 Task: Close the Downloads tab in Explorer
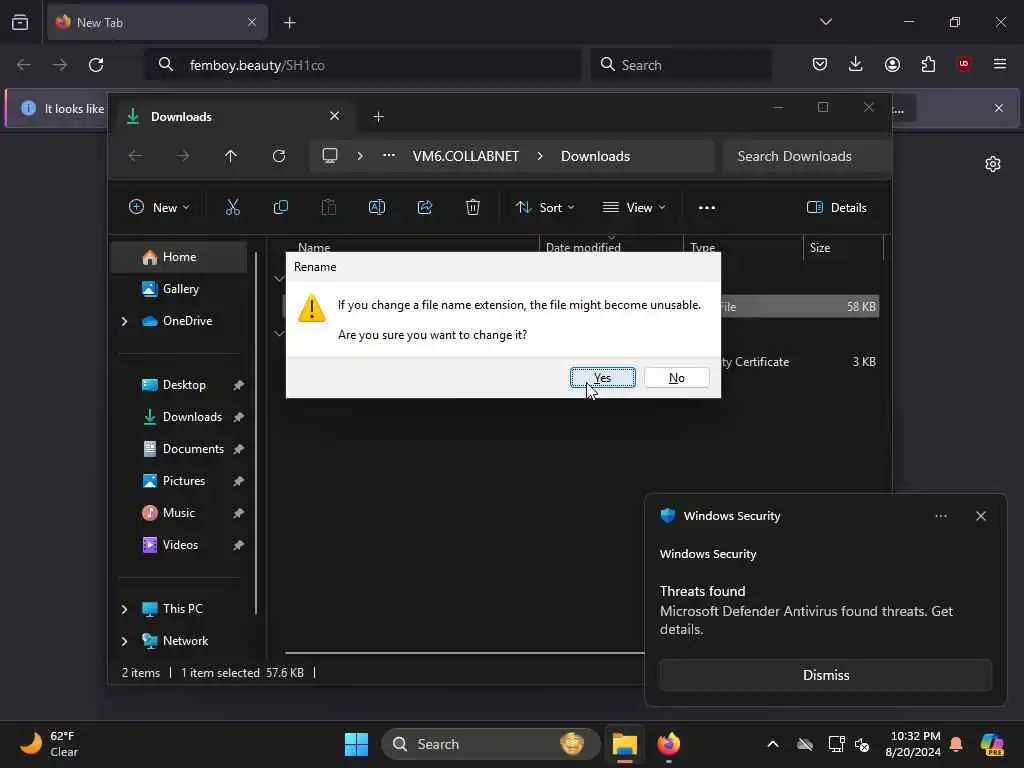(334, 116)
